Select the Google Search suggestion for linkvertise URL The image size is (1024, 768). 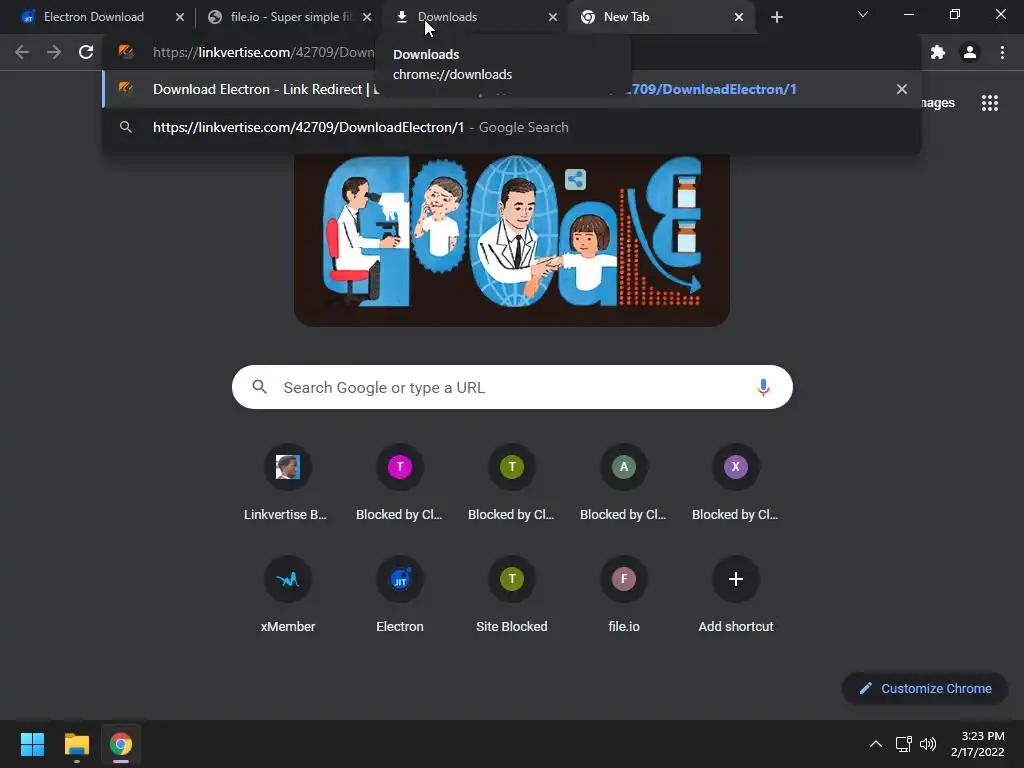[511, 127]
